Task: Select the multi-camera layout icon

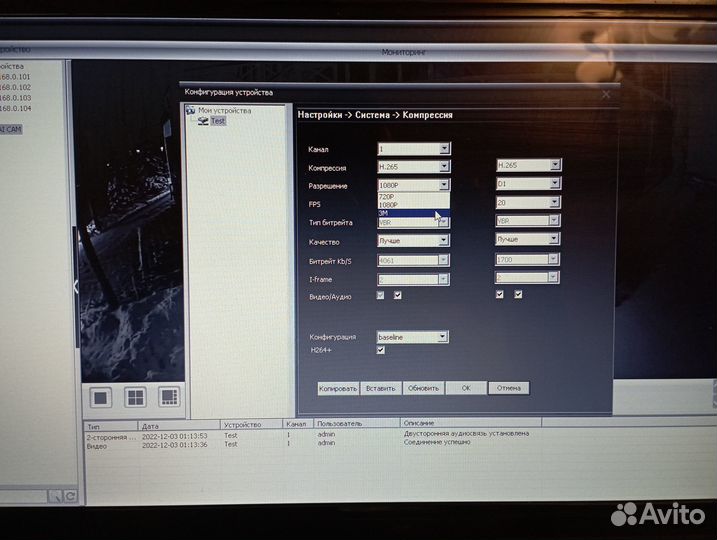Action: pos(168,397)
